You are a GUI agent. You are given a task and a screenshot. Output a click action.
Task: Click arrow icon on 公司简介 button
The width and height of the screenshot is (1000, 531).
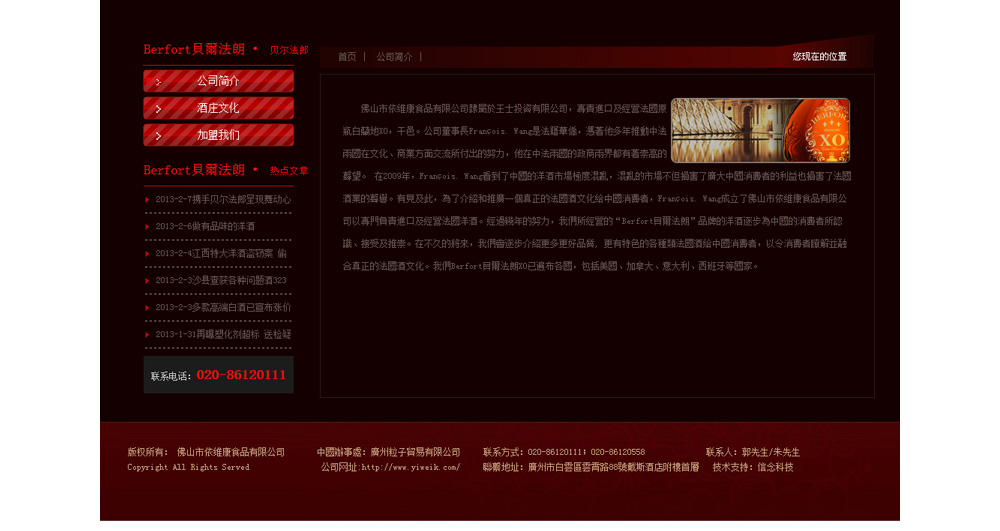158,82
